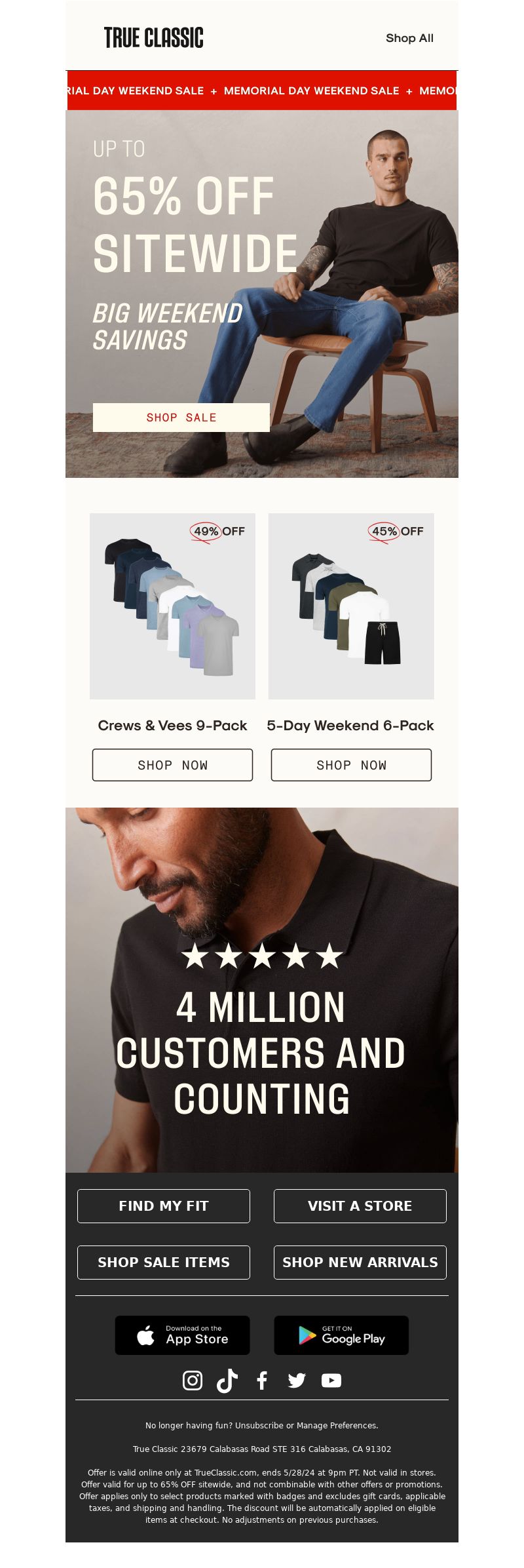The width and height of the screenshot is (524, 1568).
Task: Open the TikTok social icon
Action: point(227,1381)
